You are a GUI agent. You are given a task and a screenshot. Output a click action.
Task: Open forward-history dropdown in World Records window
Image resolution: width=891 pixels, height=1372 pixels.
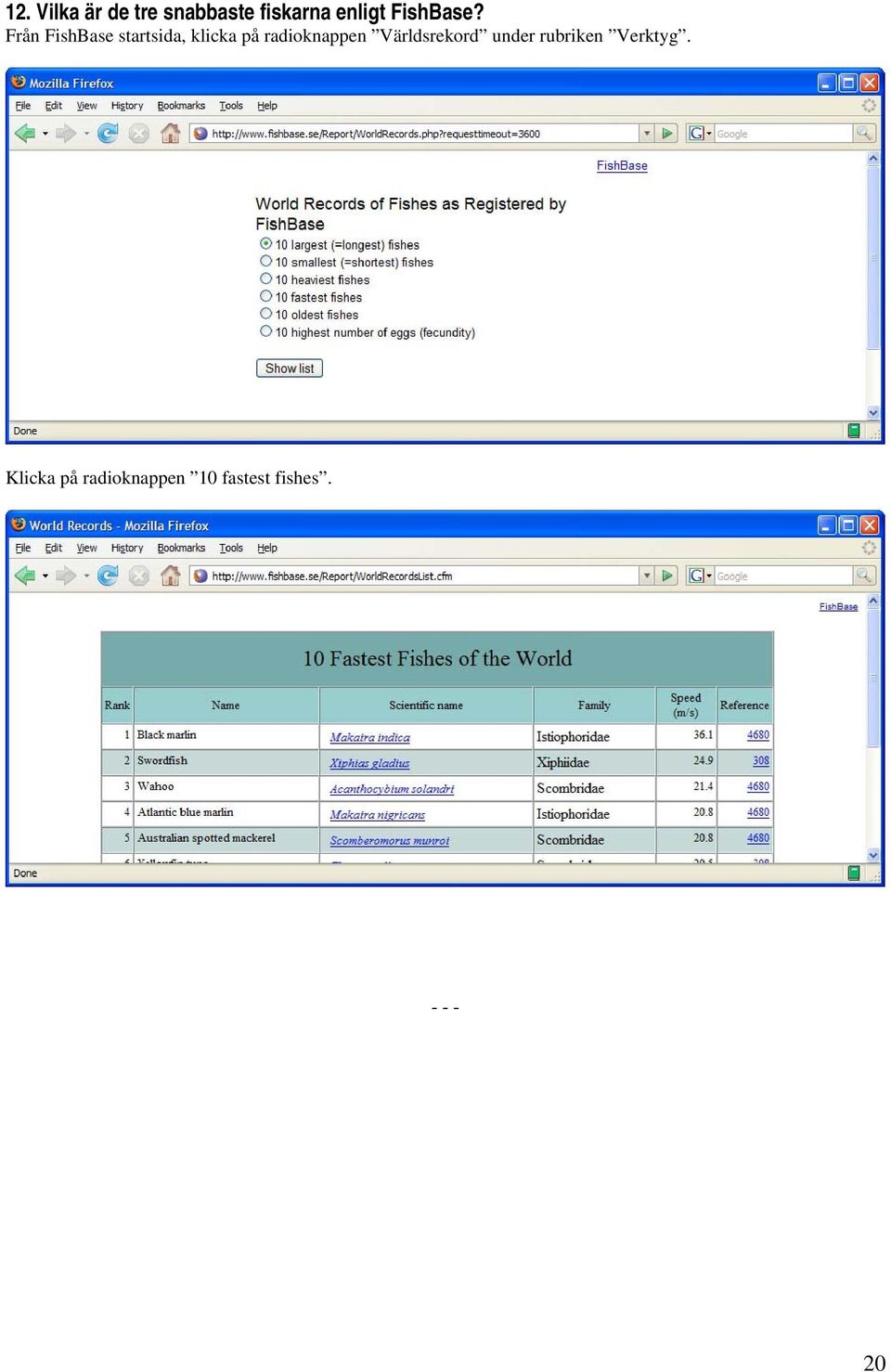(x=86, y=576)
